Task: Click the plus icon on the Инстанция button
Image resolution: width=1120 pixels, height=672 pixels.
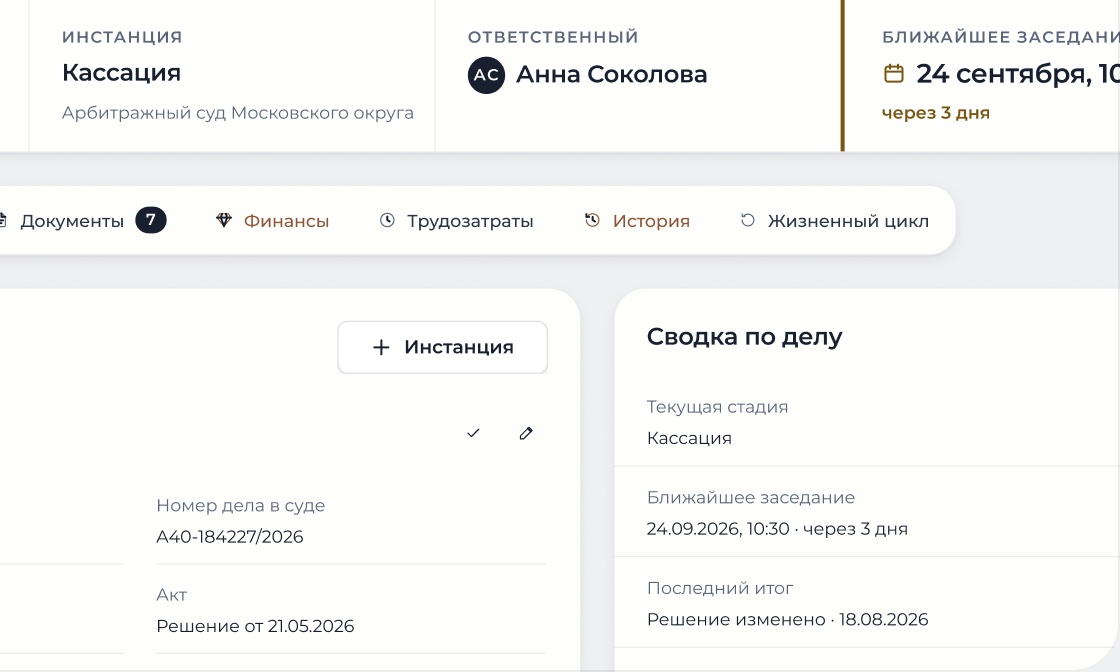Action: coord(381,347)
